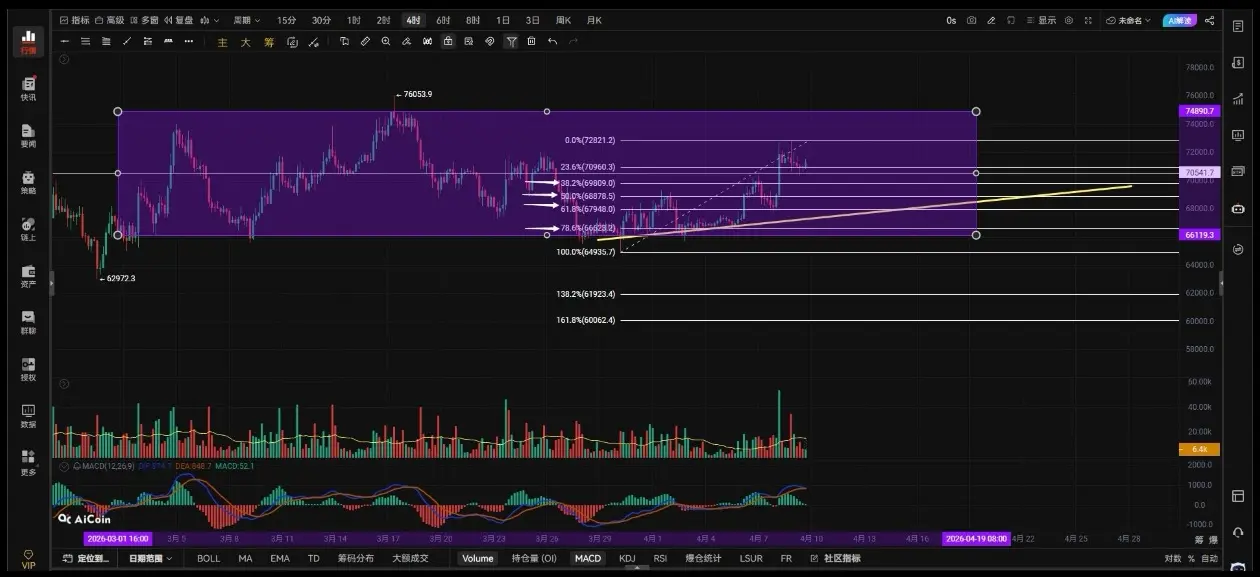Switch to the 周K timeframe
Viewport: 1260px width, 577px height.
pos(563,20)
